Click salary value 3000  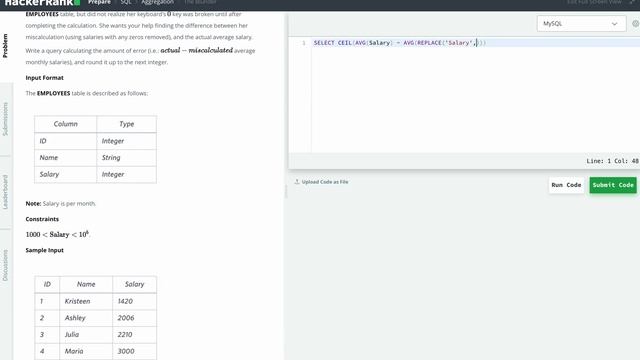click(126, 351)
